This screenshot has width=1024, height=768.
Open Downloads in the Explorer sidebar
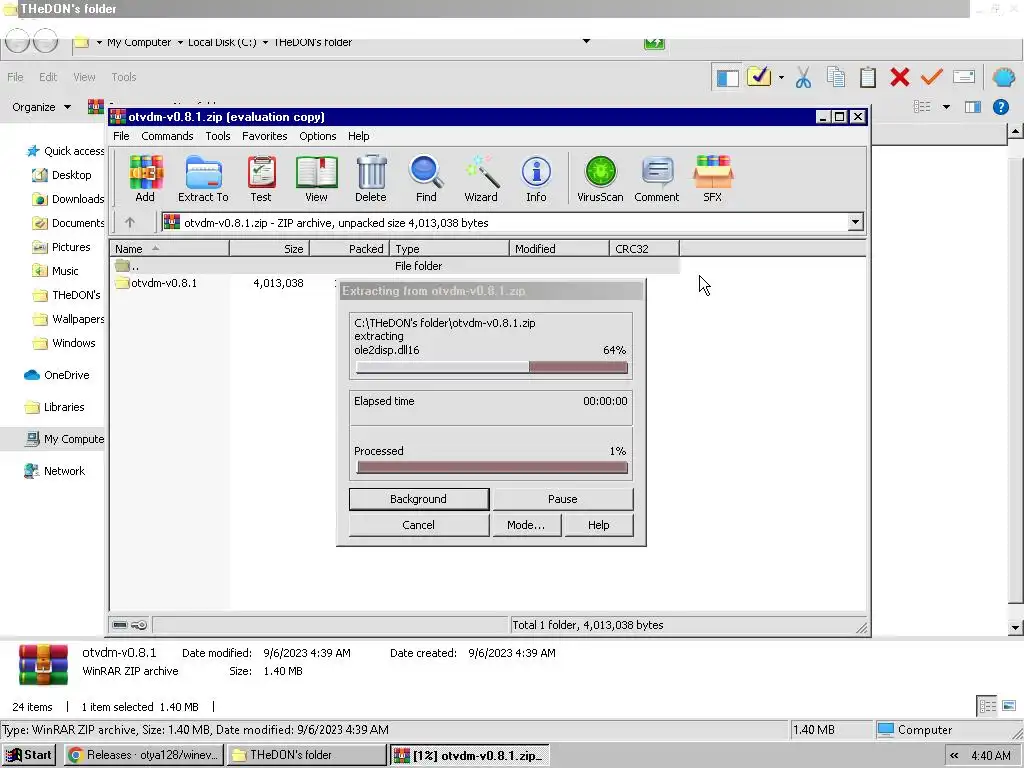(68, 199)
